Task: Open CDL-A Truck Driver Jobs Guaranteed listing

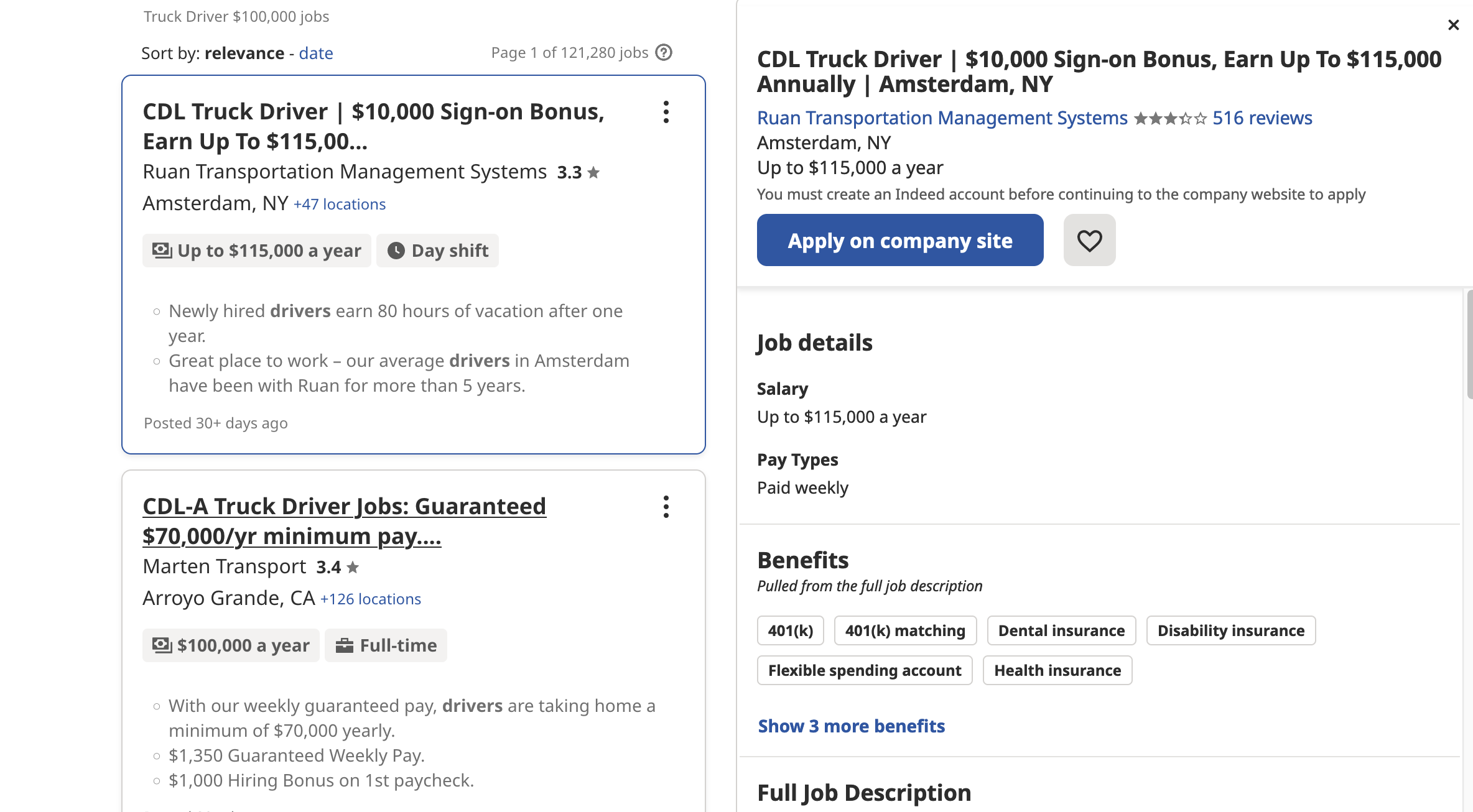Action: pos(344,521)
